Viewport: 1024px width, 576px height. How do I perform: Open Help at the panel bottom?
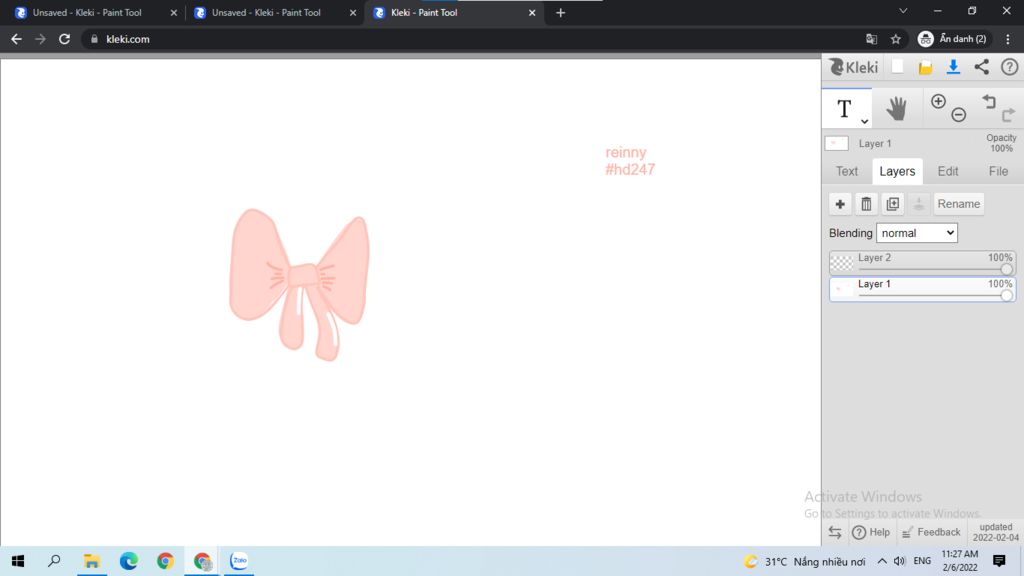[871, 532]
